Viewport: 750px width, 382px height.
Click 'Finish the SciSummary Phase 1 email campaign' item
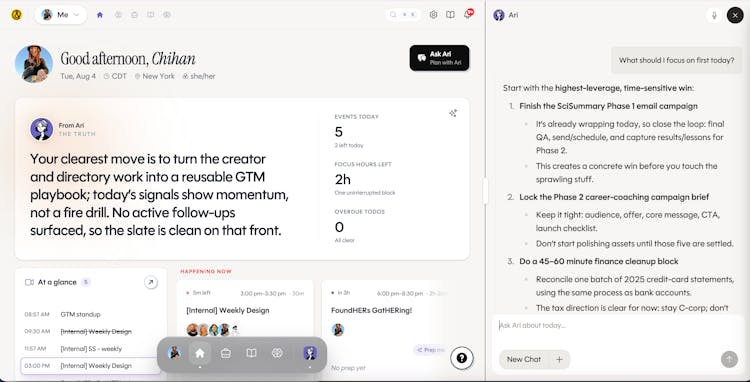(x=608, y=106)
